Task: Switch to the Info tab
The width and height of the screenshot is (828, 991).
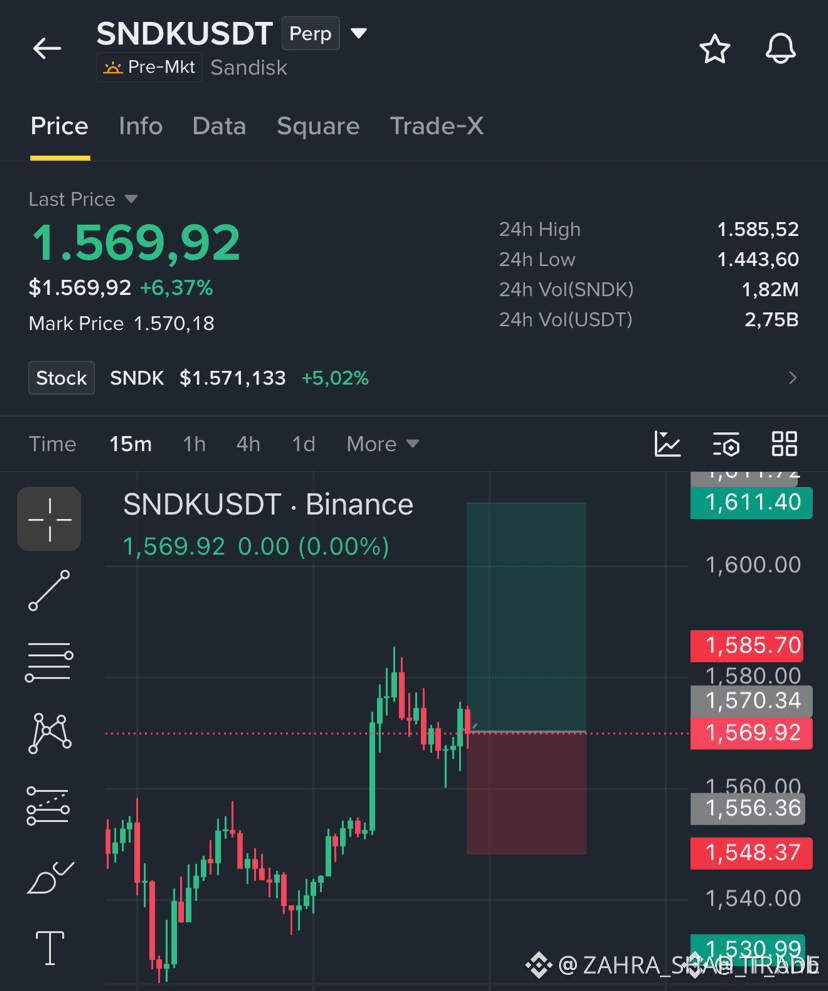Action: click(140, 126)
